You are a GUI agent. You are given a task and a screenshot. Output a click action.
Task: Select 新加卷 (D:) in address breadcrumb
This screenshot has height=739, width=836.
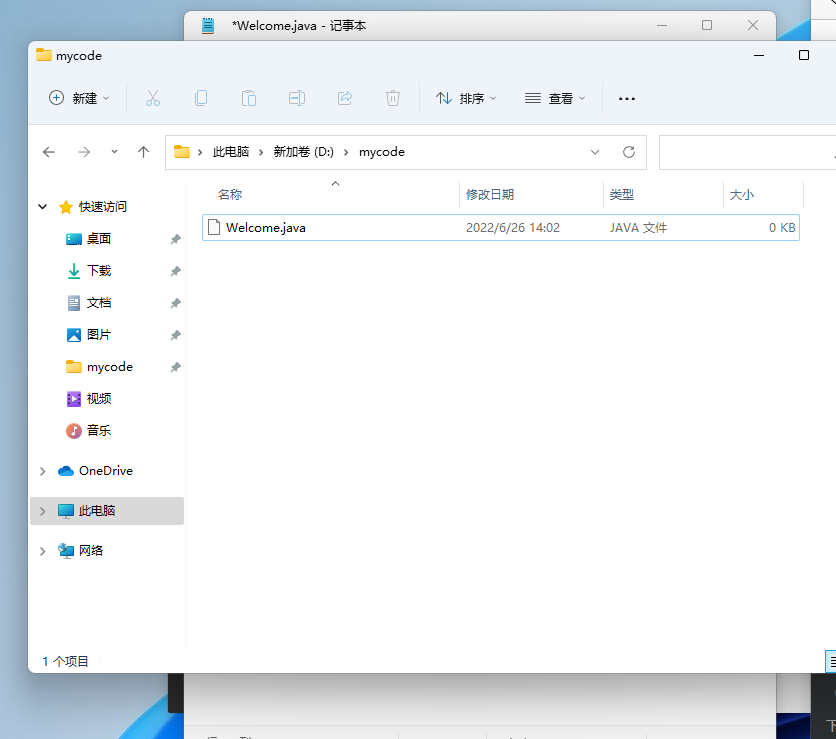[303, 152]
